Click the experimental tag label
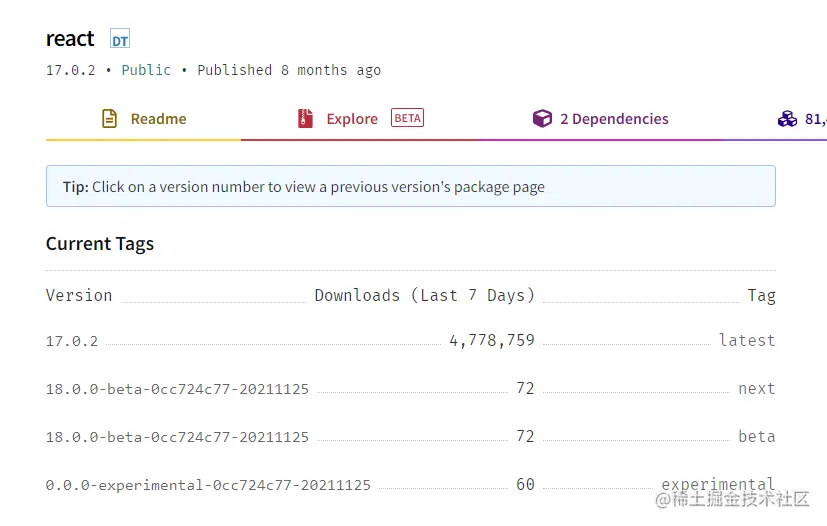The width and height of the screenshot is (827, 526). click(718, 484)
